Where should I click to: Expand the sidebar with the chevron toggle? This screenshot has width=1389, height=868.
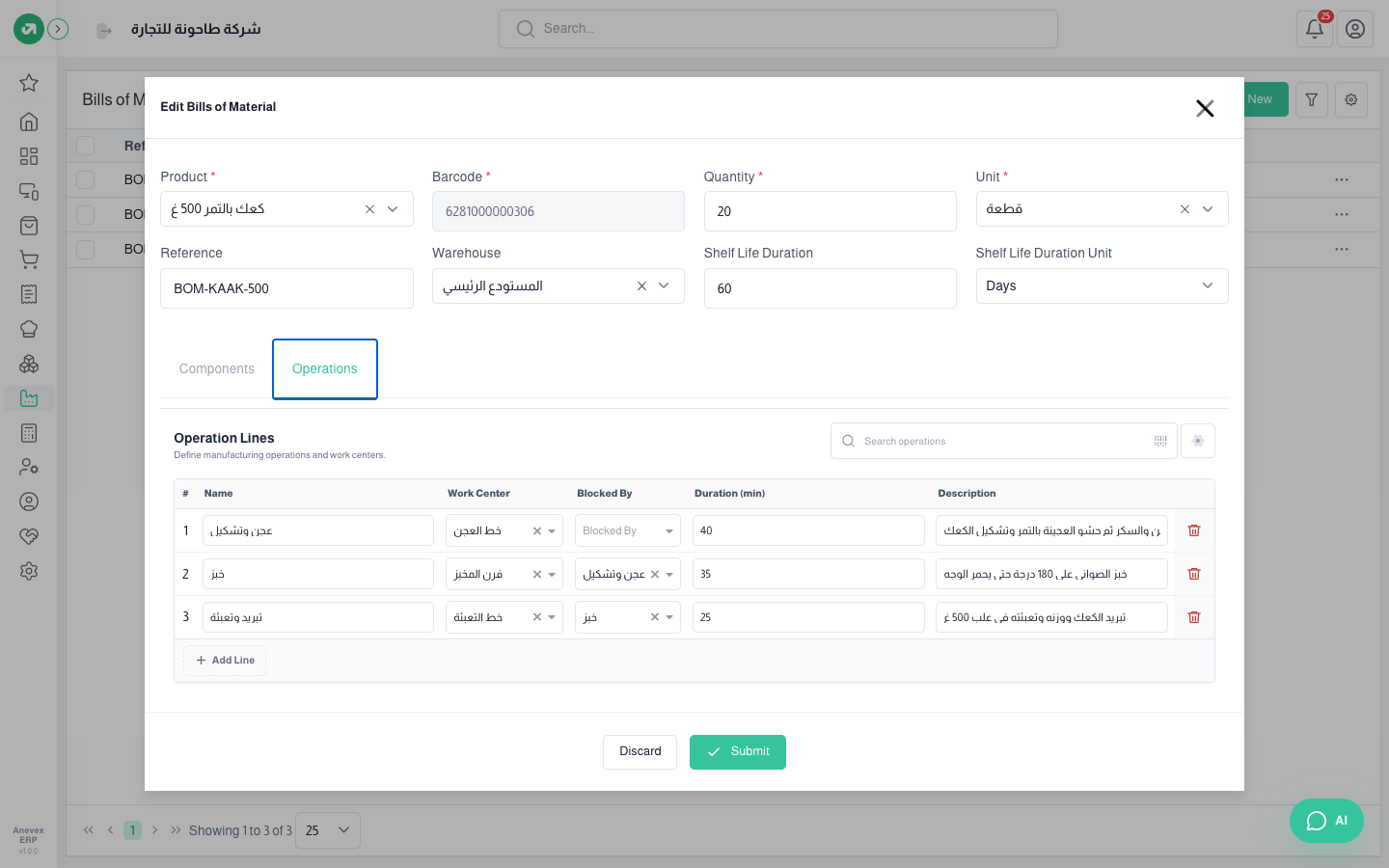pyautogui.click(x=58, y=29)
